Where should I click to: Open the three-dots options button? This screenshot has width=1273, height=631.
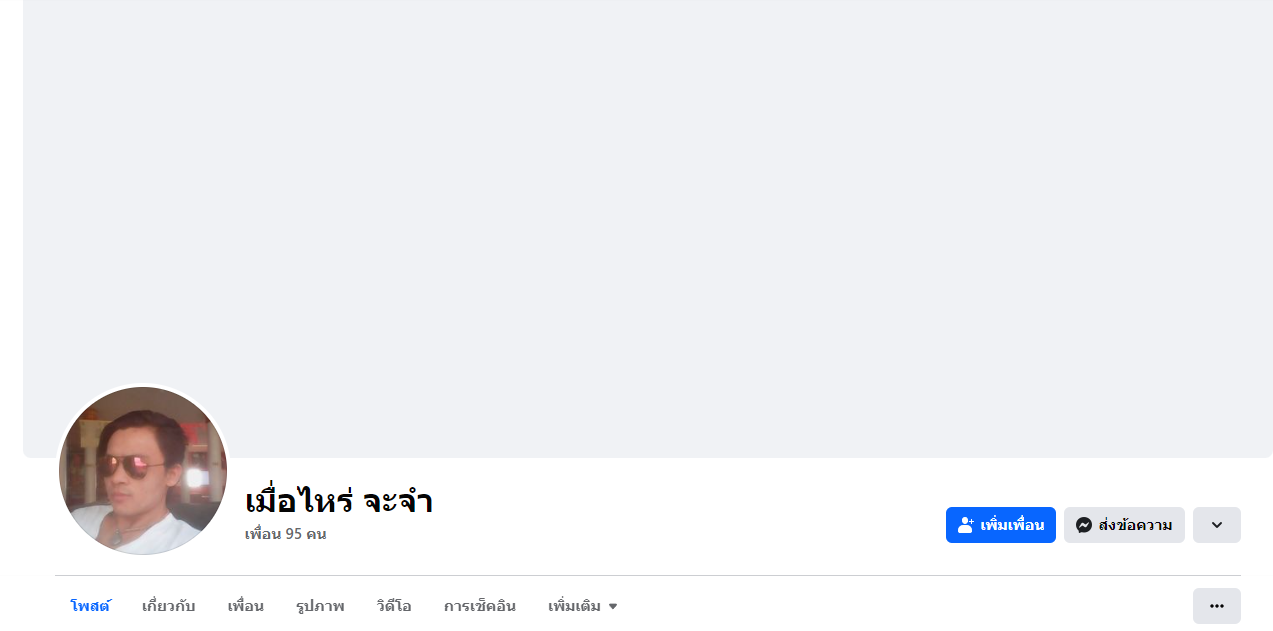click(1217, 606)
